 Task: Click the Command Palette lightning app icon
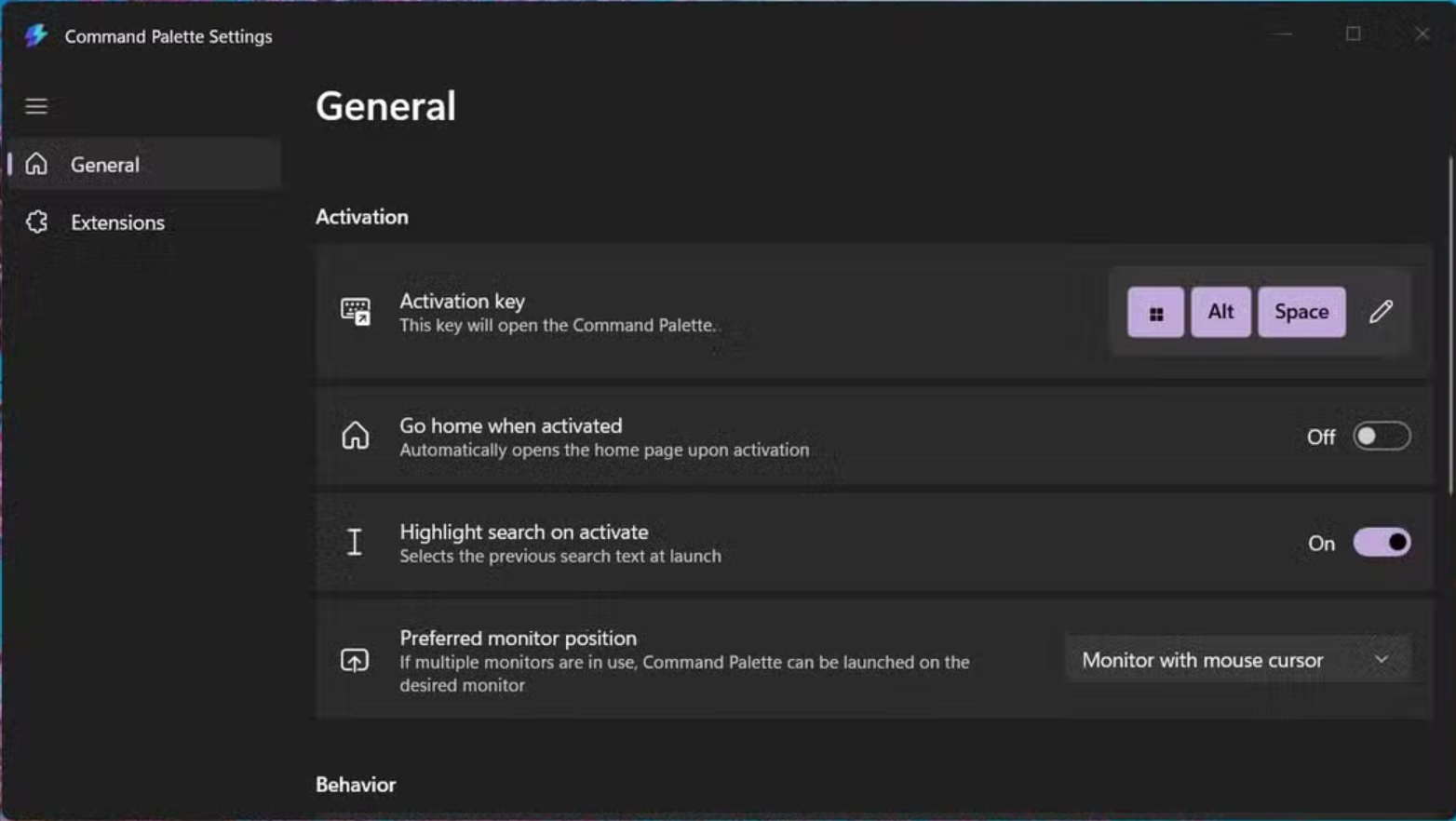(35, 35)
